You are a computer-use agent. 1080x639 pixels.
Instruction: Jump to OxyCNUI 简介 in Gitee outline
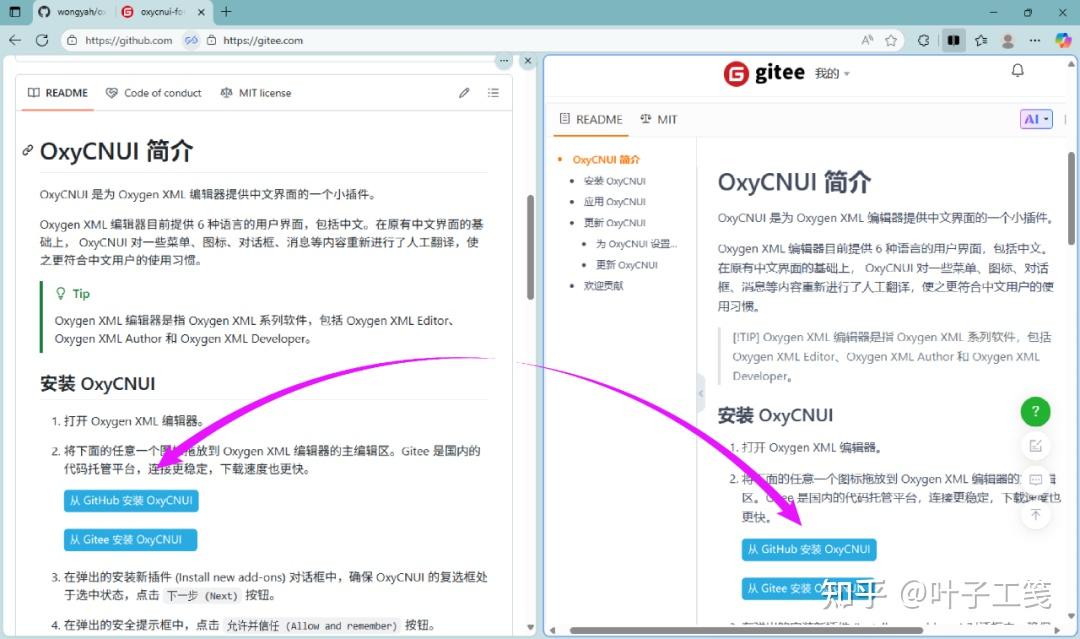[606, 160]
